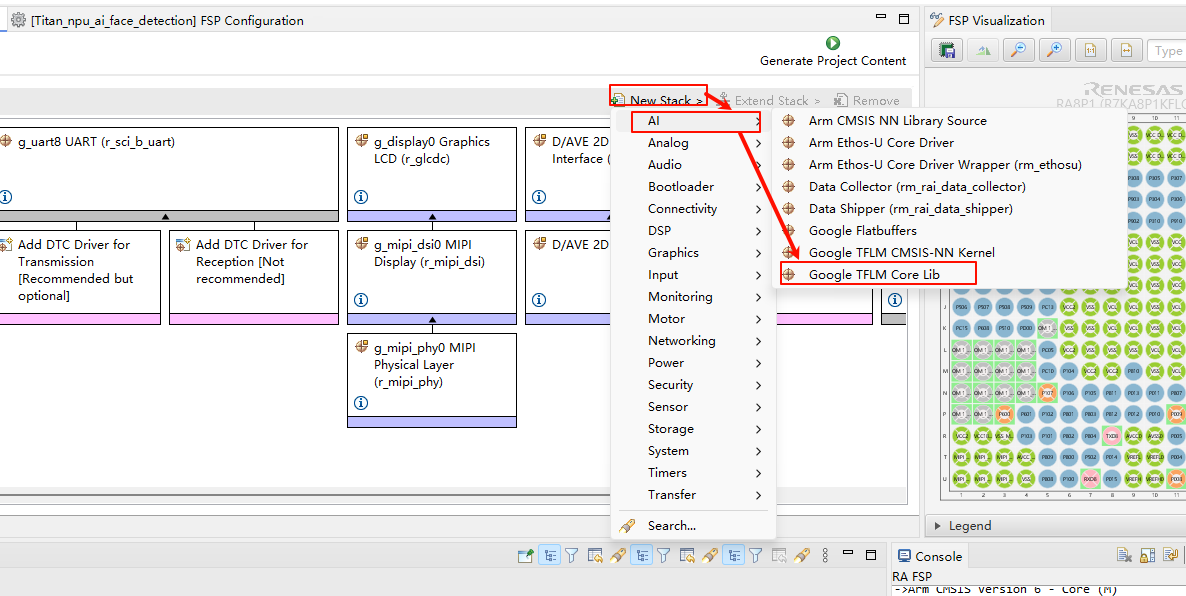Screen dimensions: 1186x596
Task: Click info icon on g_display0 Graphics LCD
Action: click(x=361, y=197)
